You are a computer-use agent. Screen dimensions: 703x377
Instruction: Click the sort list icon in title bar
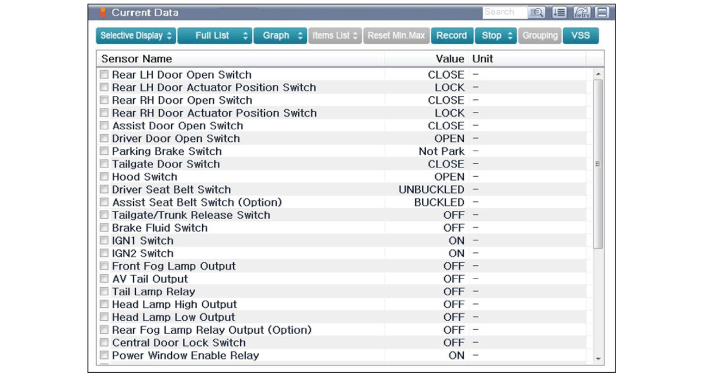pyautogui.click(x=559, y=13)
